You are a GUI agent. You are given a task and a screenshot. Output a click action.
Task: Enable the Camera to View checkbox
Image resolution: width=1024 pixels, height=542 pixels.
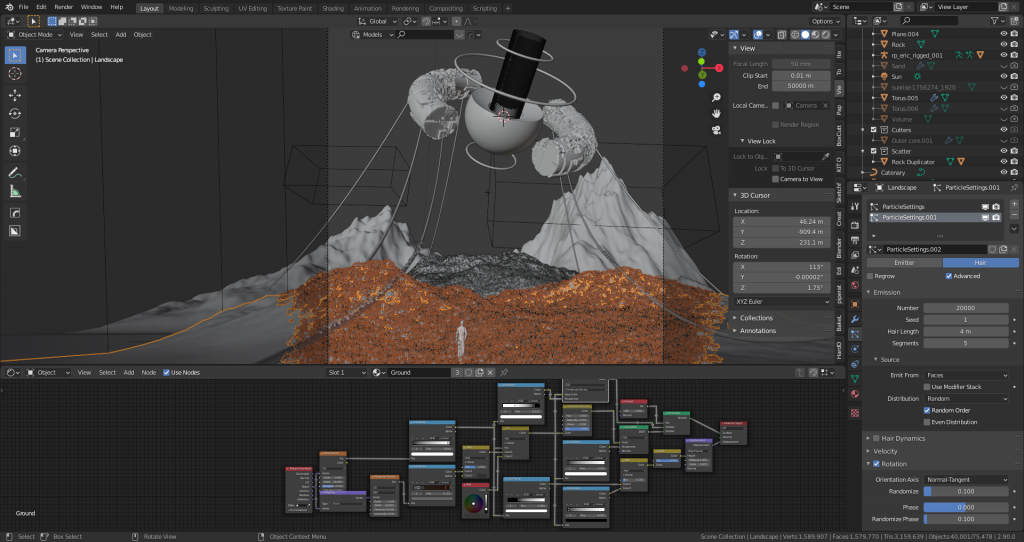click(x=776, y=179)
